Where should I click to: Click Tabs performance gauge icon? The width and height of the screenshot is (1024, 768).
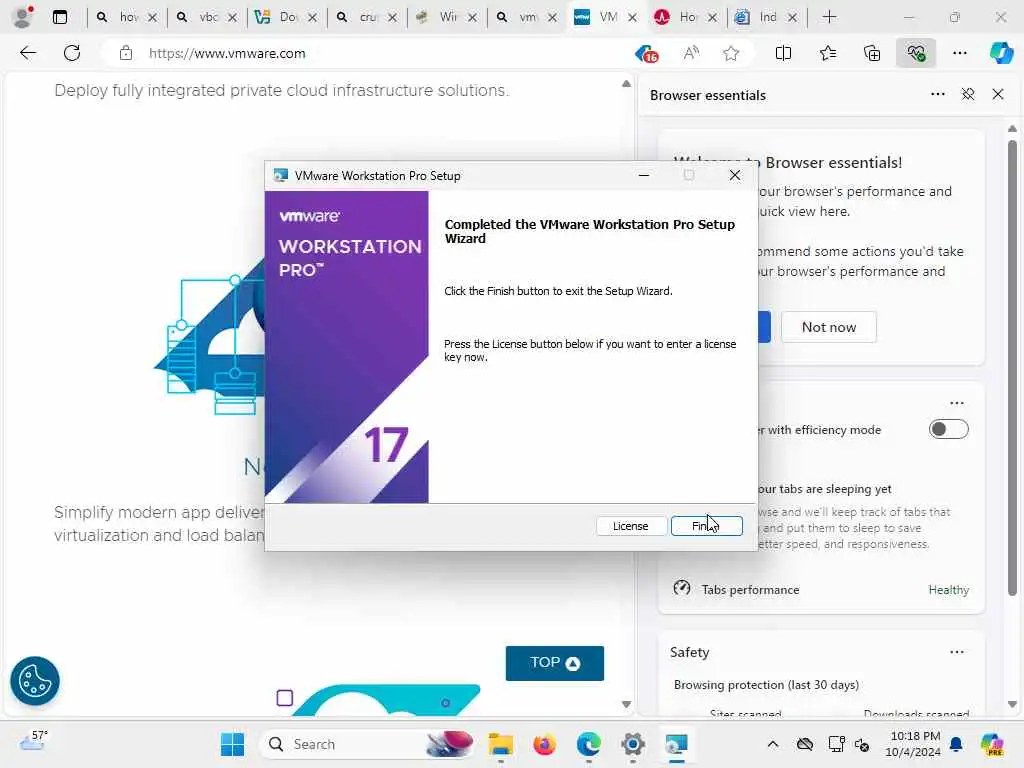coord(682,588)
